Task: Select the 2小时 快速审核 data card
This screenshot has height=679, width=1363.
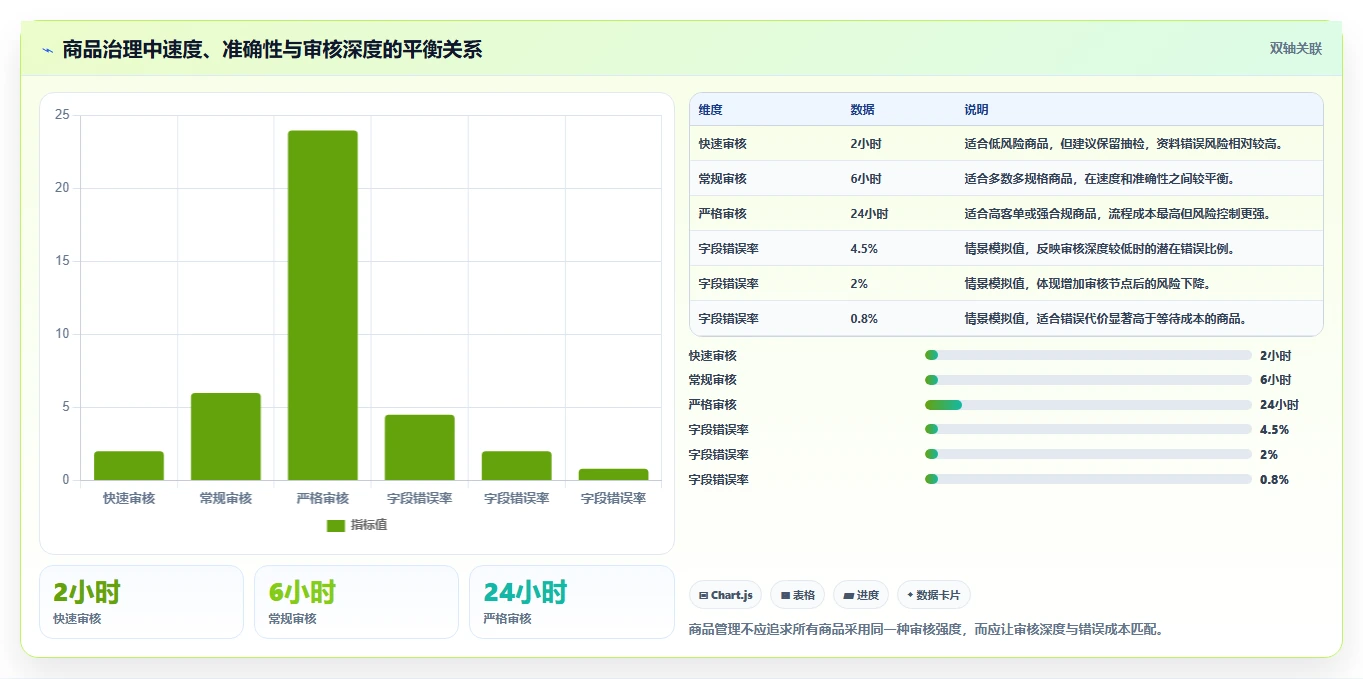Action: click(x=141, y=602)
